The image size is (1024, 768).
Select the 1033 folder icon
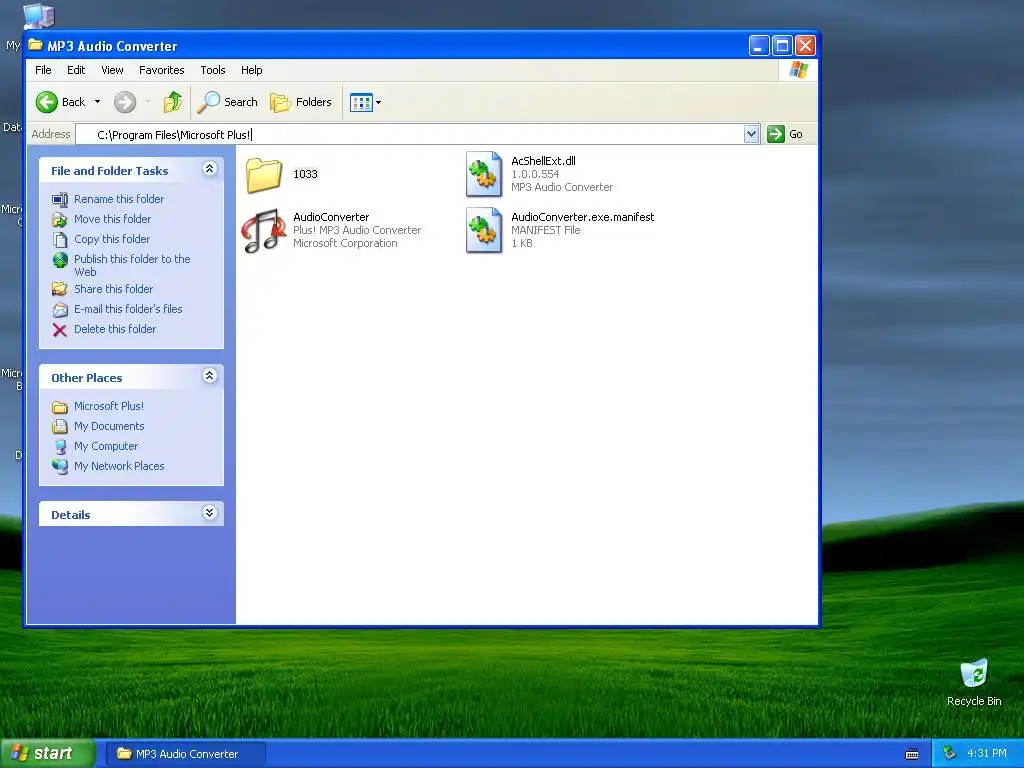tap(264, 175)
